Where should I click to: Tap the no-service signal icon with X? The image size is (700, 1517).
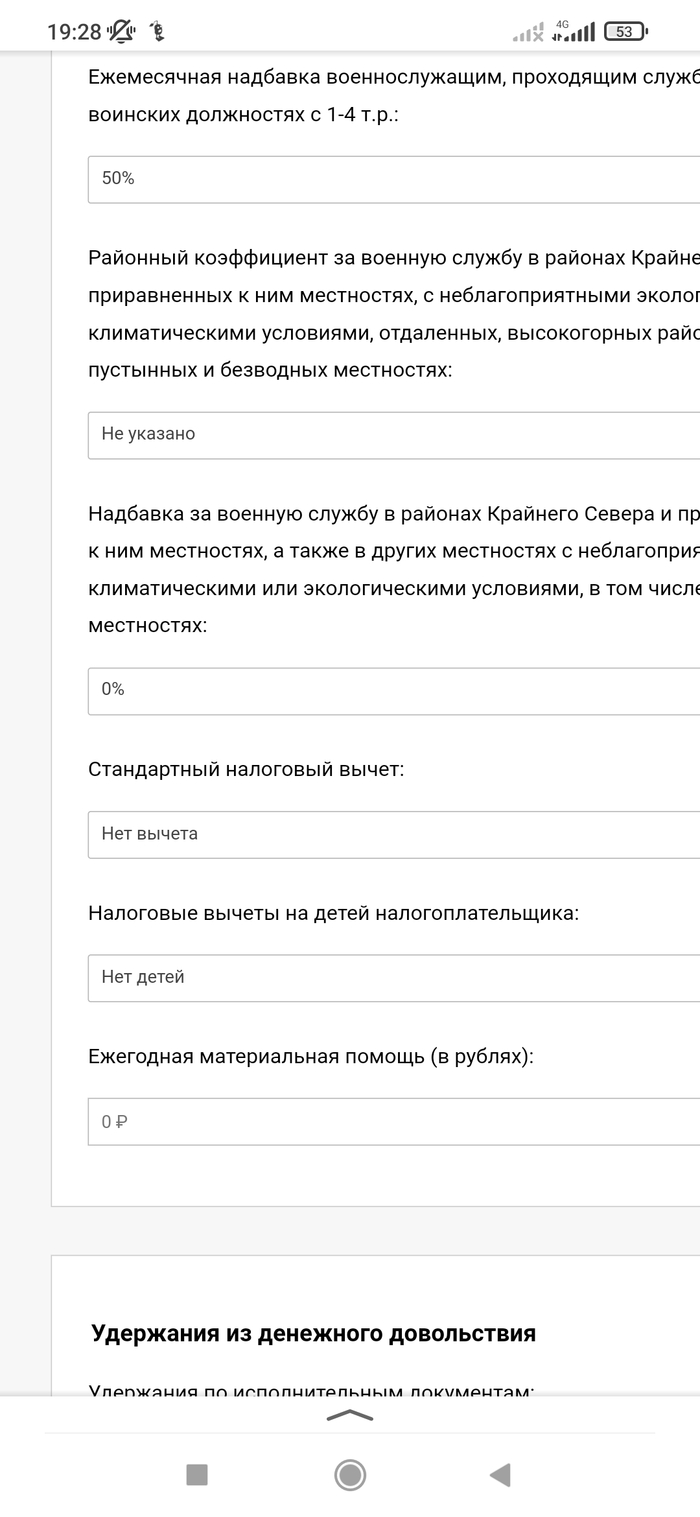(527, 33)
